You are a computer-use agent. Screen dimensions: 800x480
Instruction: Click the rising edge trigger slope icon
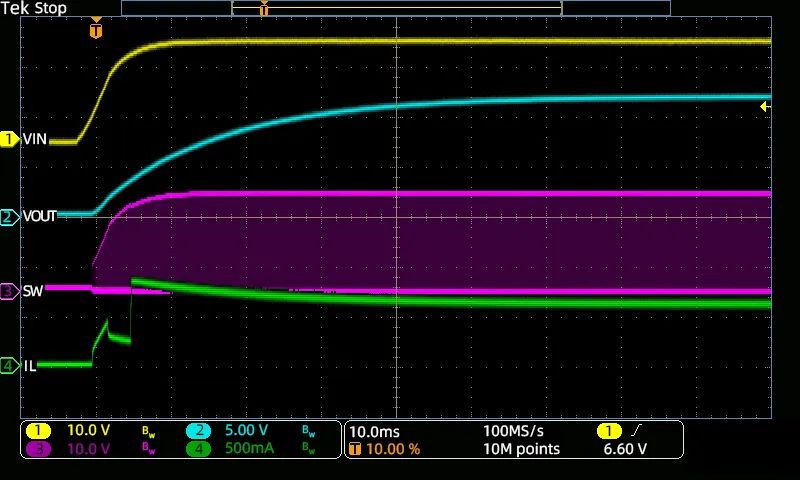click(x=636, y=431)
